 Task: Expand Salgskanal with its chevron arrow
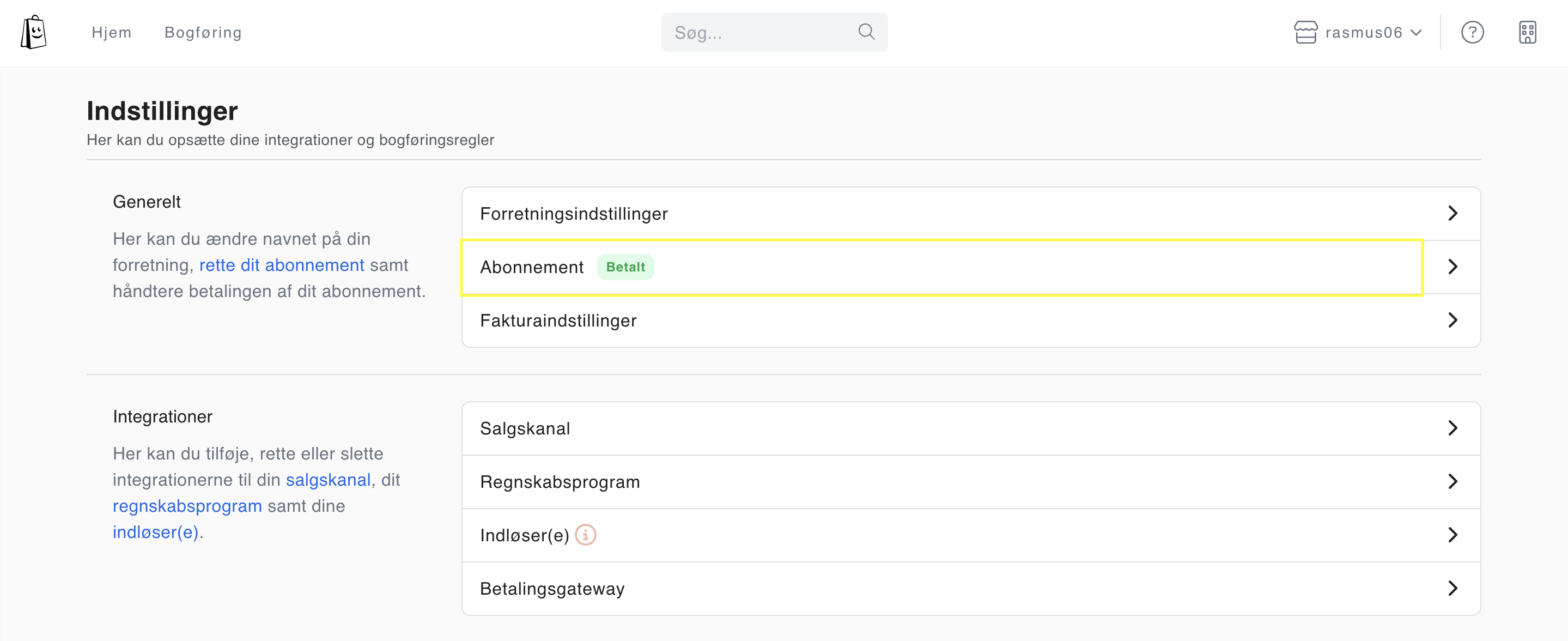pyautogui.click(x=1452, y=428)
